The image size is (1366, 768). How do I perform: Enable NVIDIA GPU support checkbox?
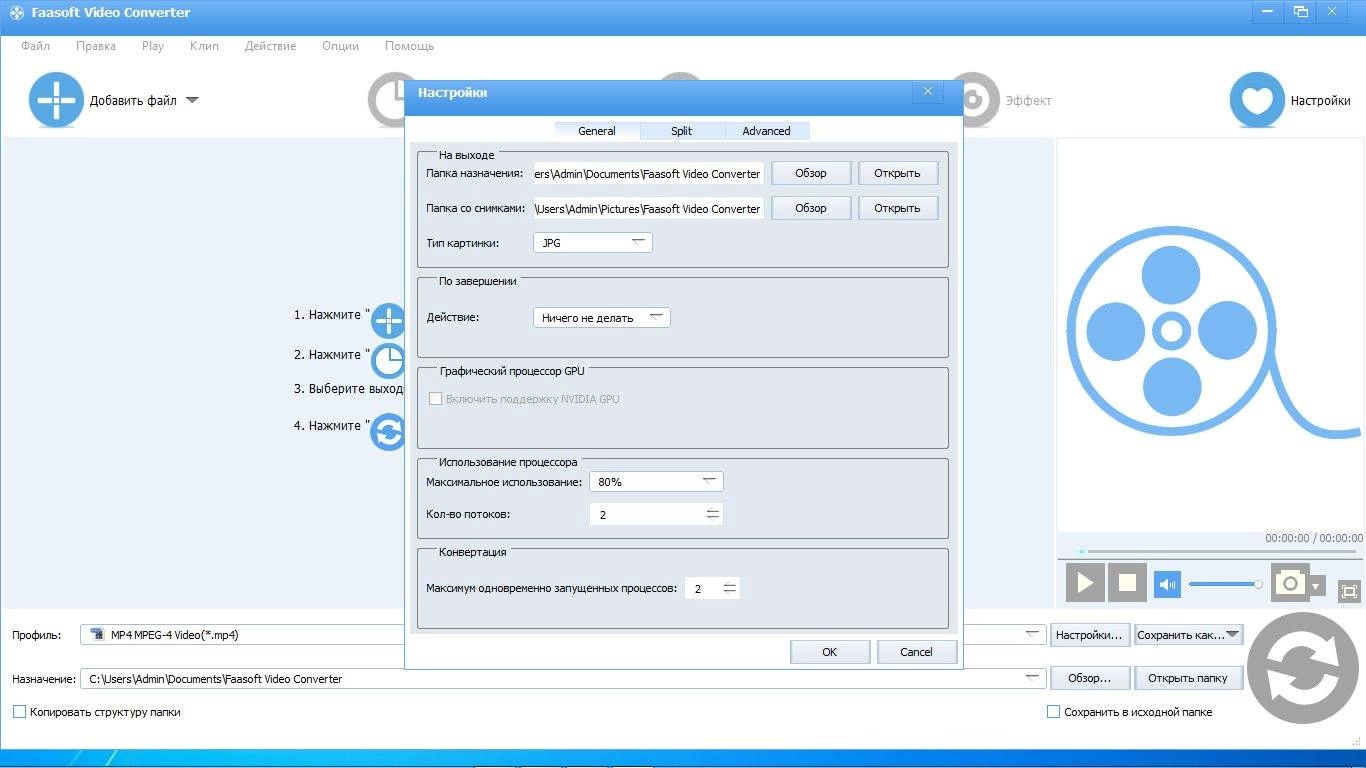coord(435,399)
